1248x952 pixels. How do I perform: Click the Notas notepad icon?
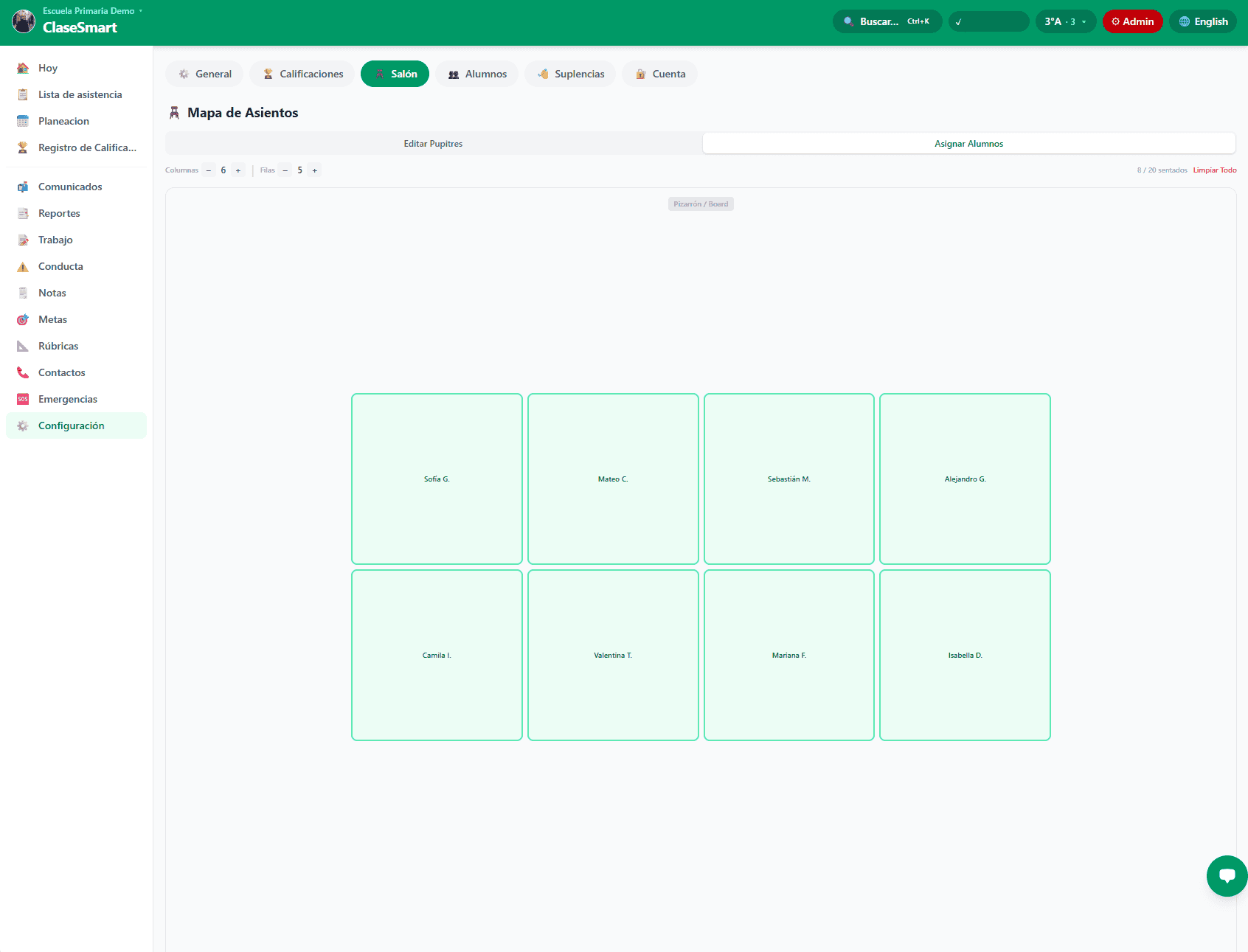point(23,293)
